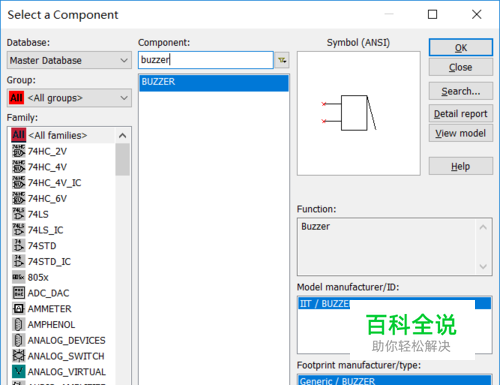
Task: Maximize the Select a Component window
Action: coord(432,14)
